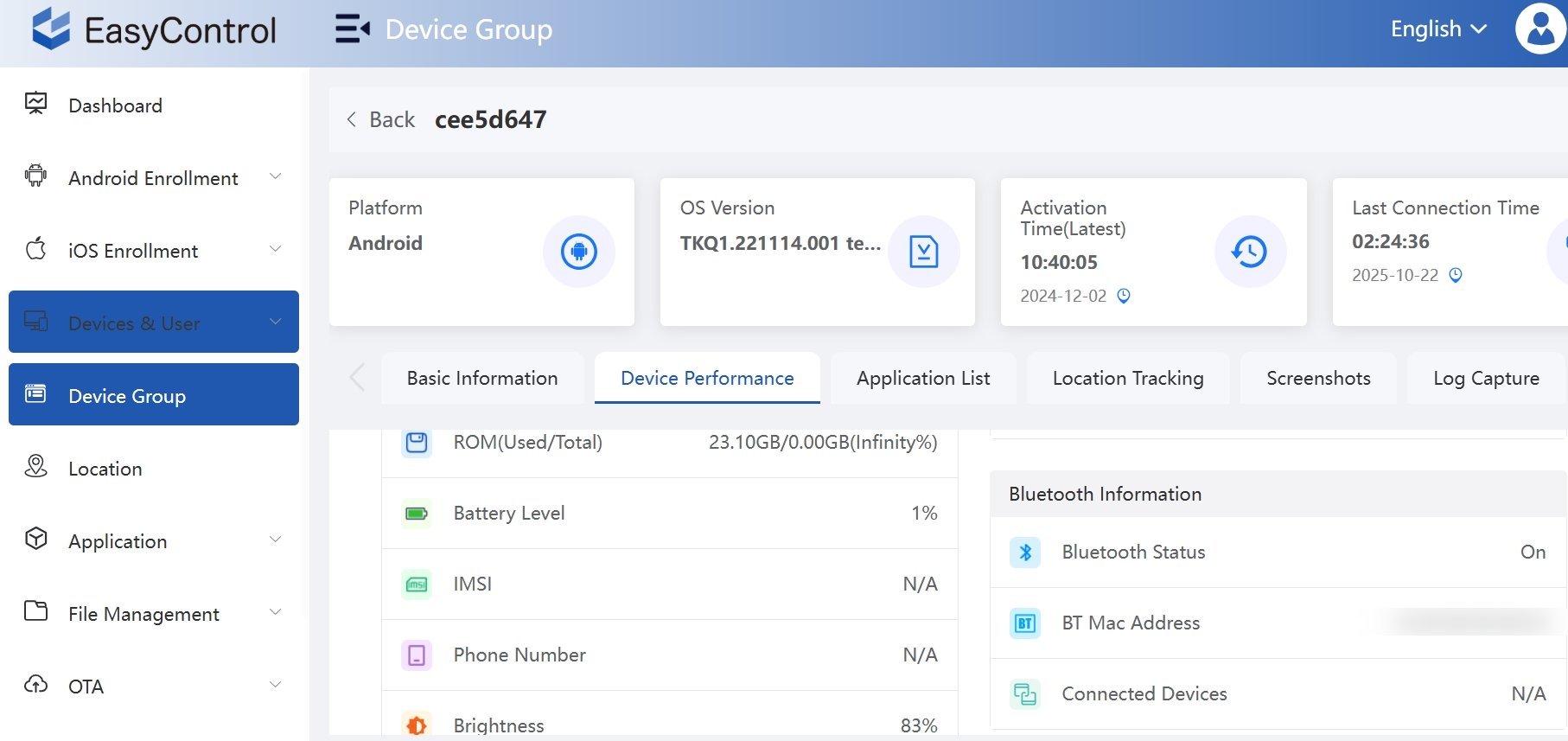This screenshot has height=741, width=1568.
Task: Open the English language dropdown
Action: [1438, 29]
